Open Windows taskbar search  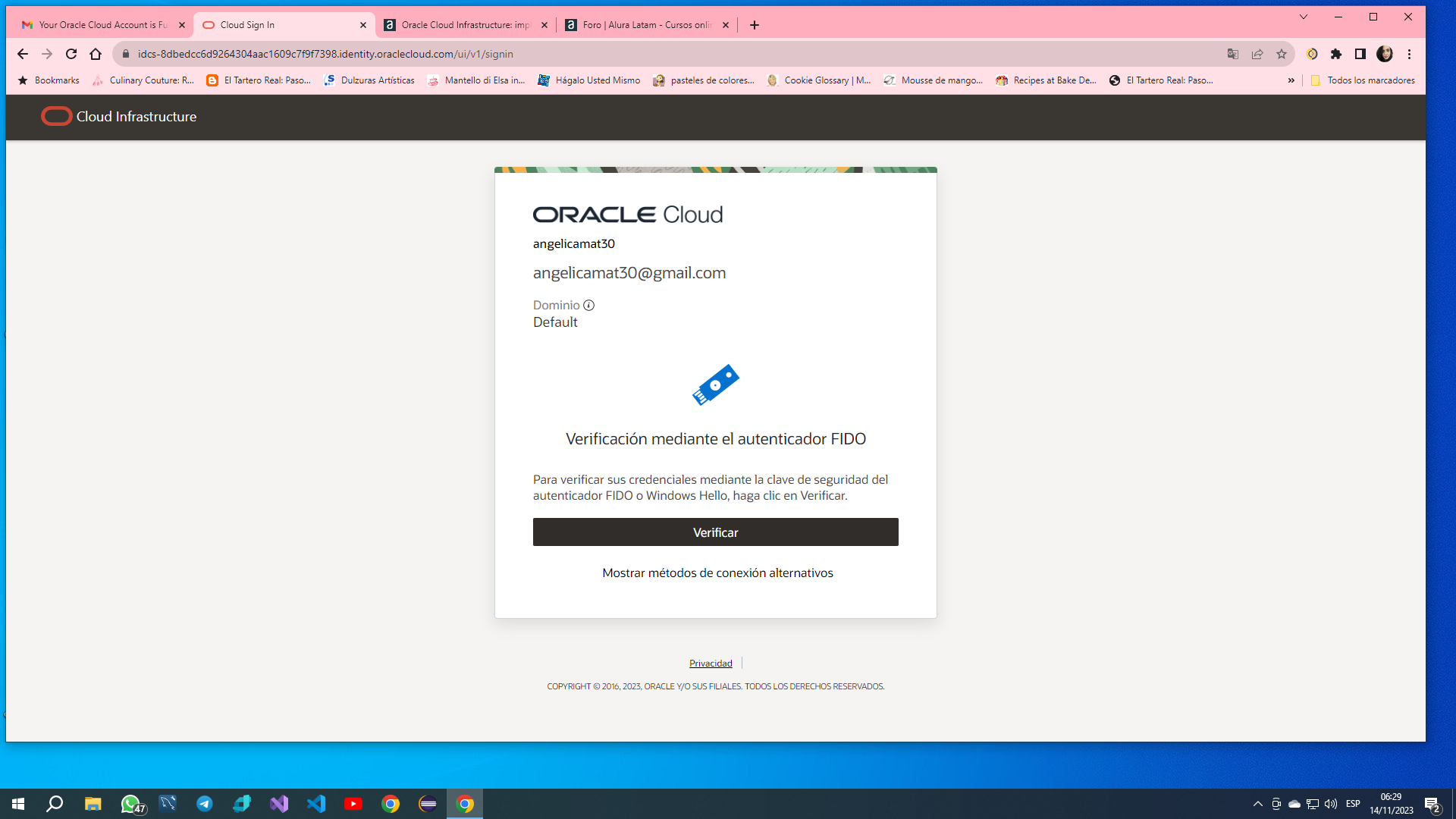[x=55, y=804]
